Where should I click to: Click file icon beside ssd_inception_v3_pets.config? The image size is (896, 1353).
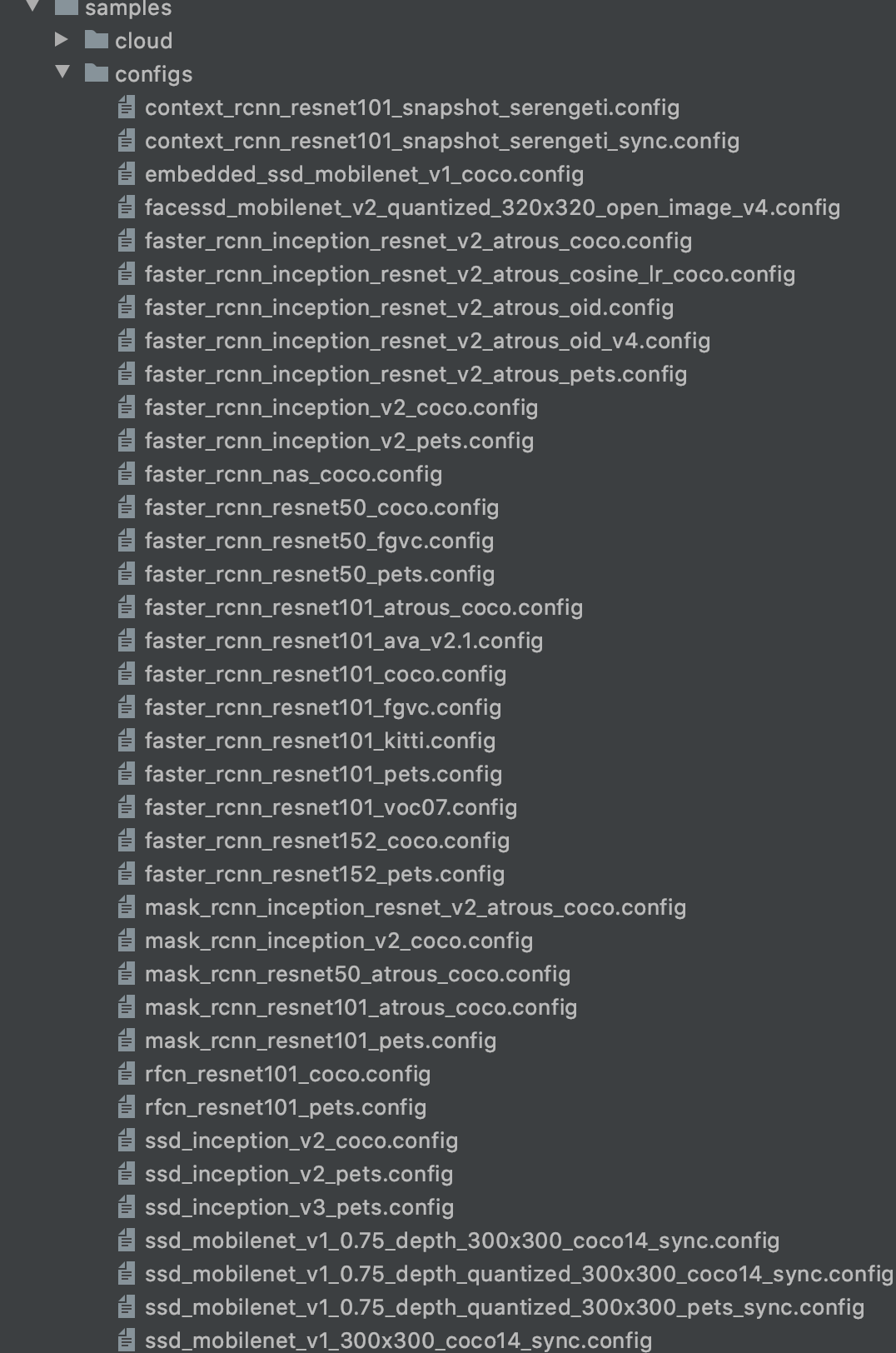tap(127, 1206)
